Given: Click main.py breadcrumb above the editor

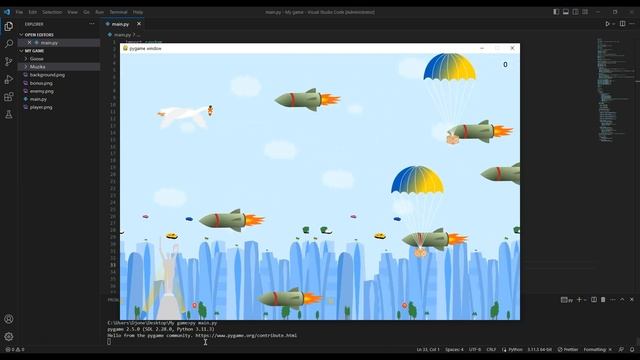Looking at the screenshot, I should pyautogui.click(x=122, y=35).
